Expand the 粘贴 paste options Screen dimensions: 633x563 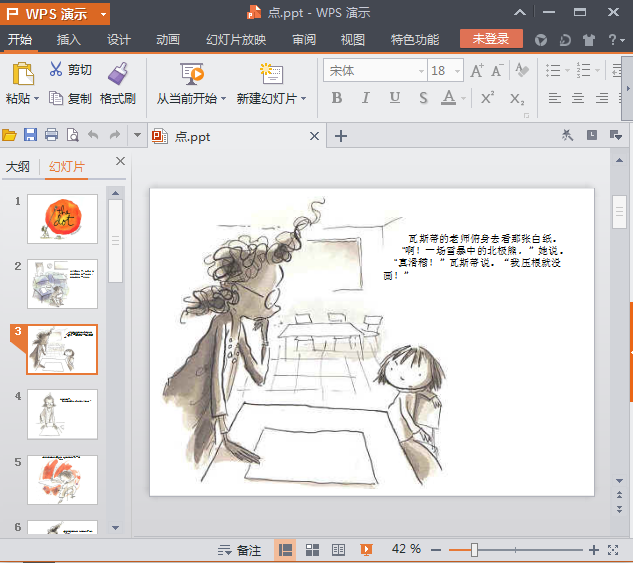pyautogui.click(x=37, y=98)
